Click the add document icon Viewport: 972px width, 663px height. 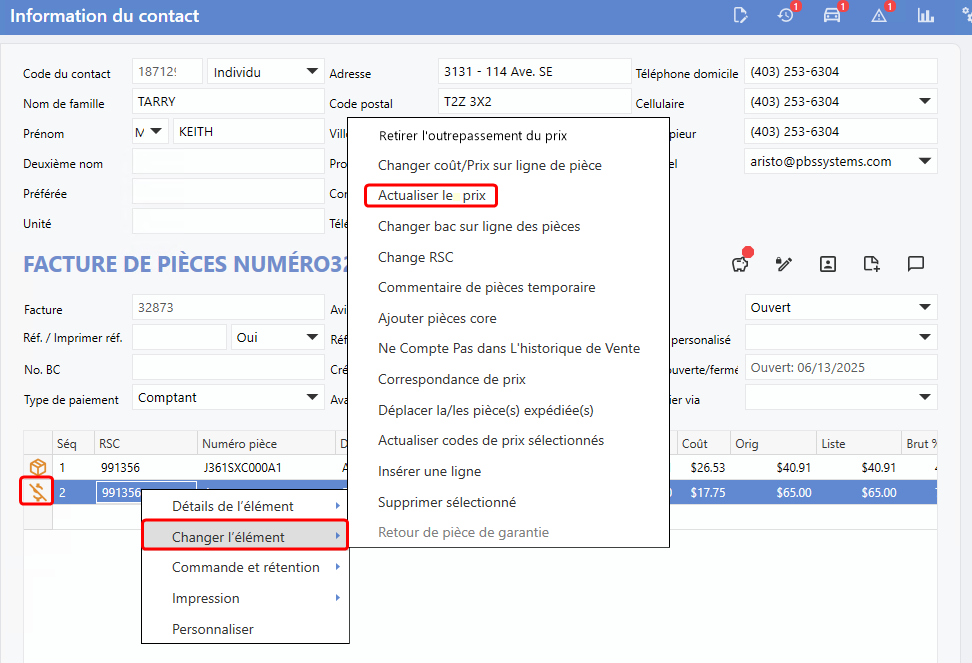click(x=872, y=263)
